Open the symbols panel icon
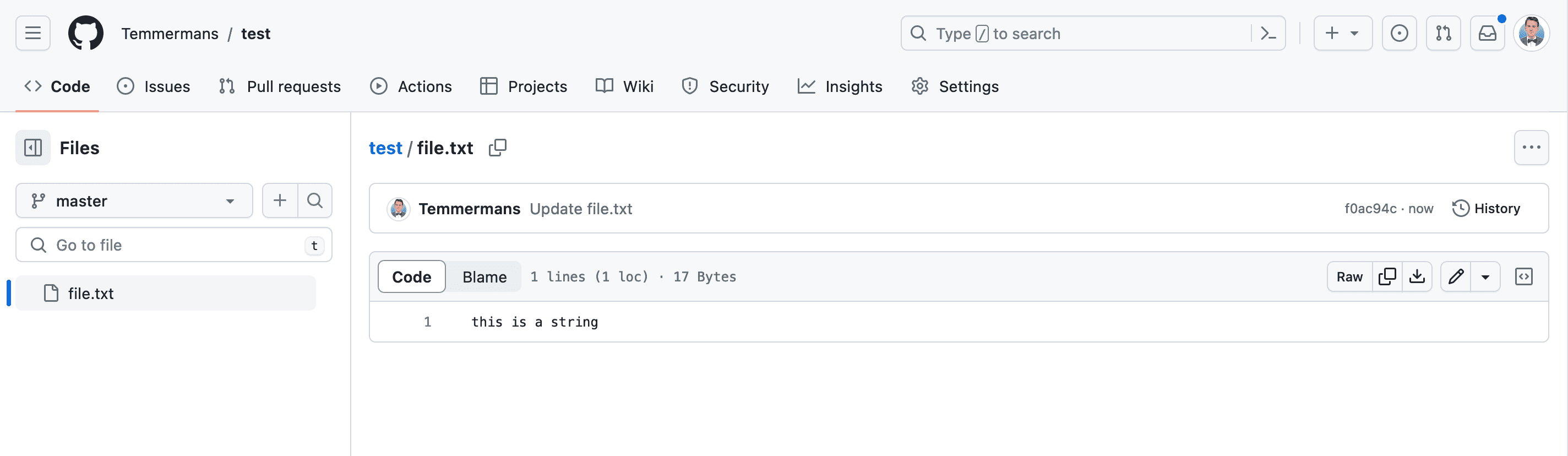1568x456 pixels. [1523, 276]
